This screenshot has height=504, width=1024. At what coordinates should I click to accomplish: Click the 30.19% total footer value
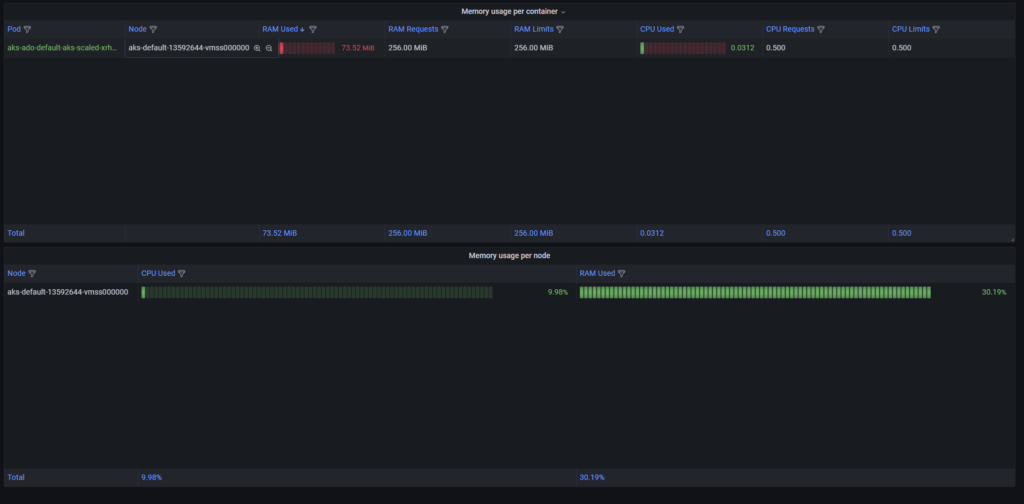(x=592, y=477)
